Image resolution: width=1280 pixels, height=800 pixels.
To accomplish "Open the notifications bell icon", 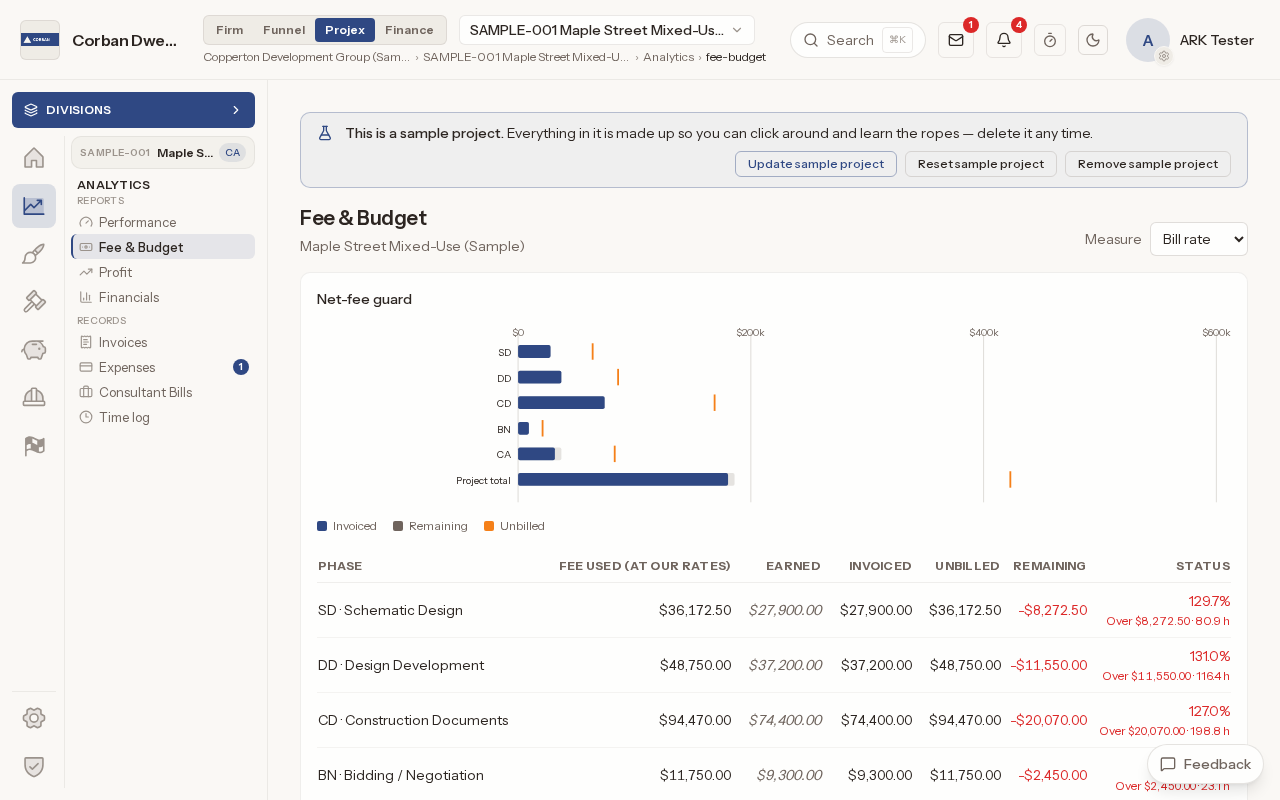I will [1004, 40].
